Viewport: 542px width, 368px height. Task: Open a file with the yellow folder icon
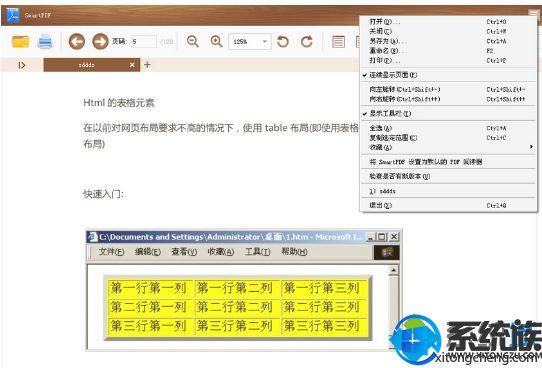pyautogui.click(x=20, y=41)
